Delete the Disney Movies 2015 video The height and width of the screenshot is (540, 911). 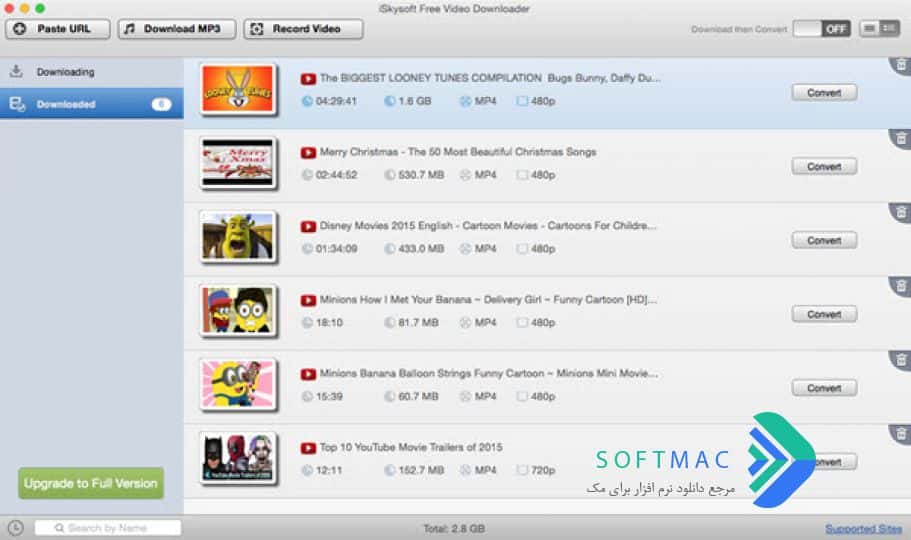(901, 212)
